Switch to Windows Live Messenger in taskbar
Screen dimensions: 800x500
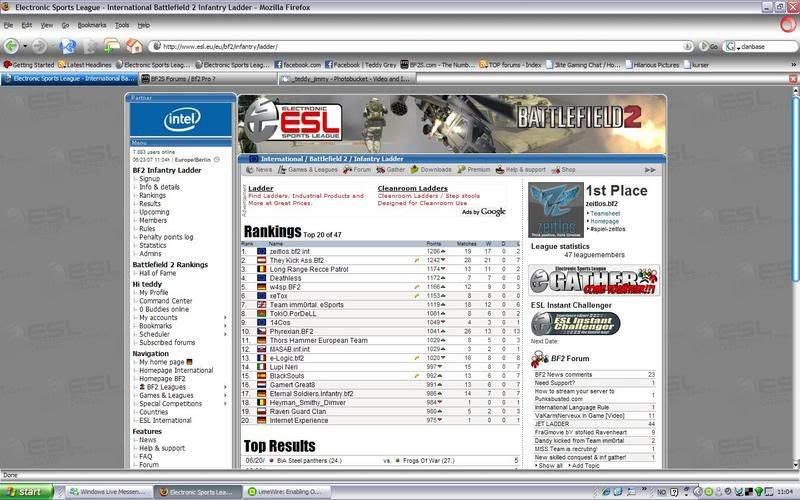coord(108,492)
